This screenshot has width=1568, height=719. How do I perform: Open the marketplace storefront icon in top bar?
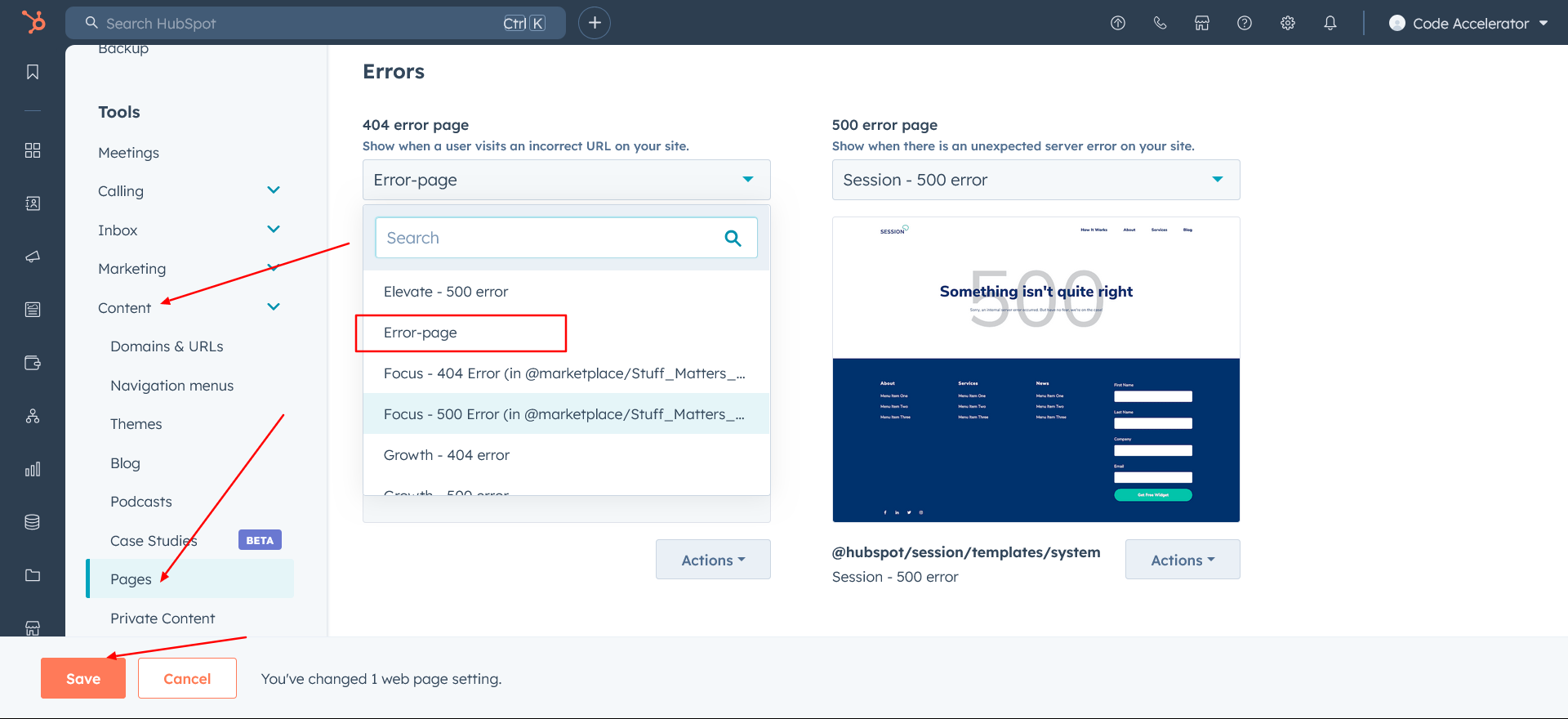1202,23
